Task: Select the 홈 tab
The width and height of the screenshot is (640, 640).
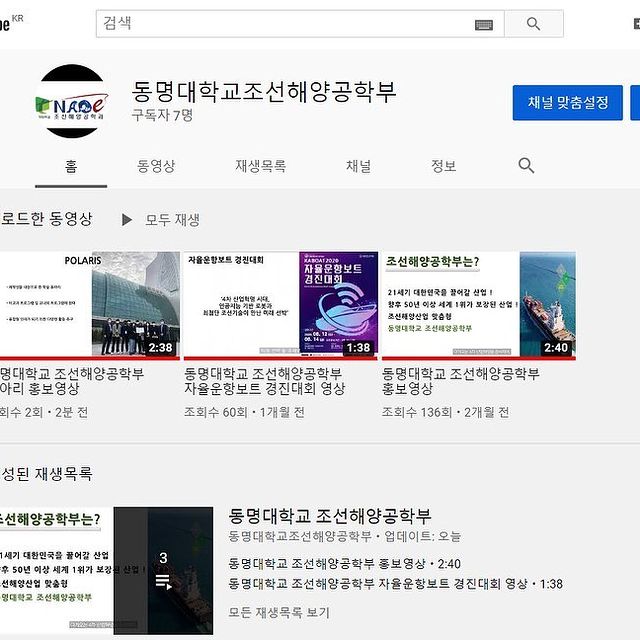Action: point(71,166)
